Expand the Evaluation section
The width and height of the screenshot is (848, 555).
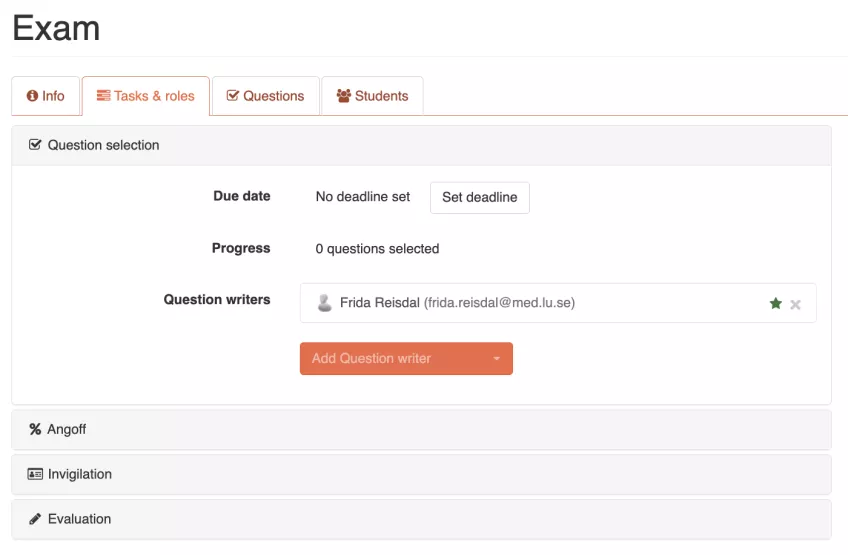(x=421, y=519)
